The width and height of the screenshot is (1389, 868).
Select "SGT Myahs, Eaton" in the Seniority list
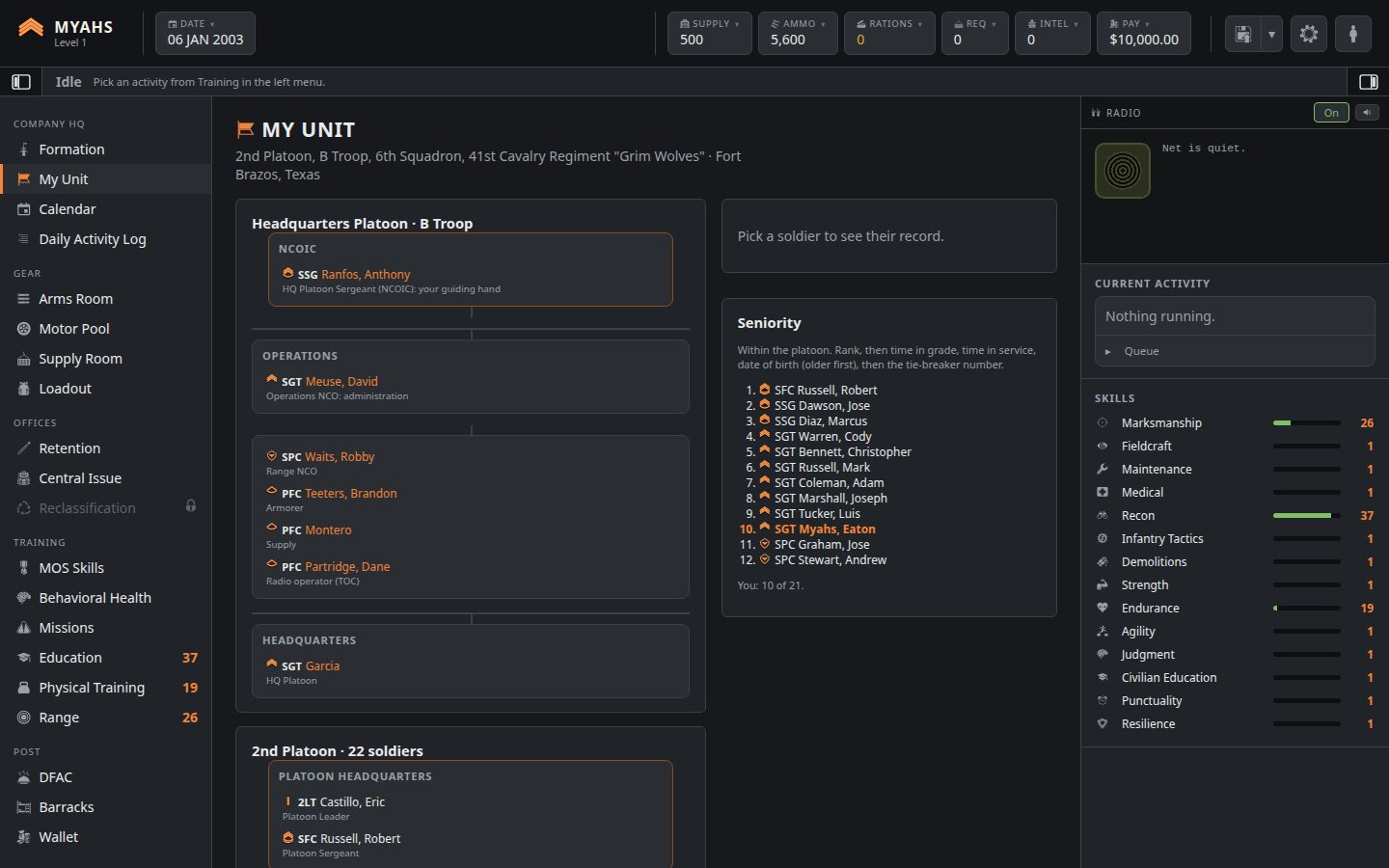825,529
